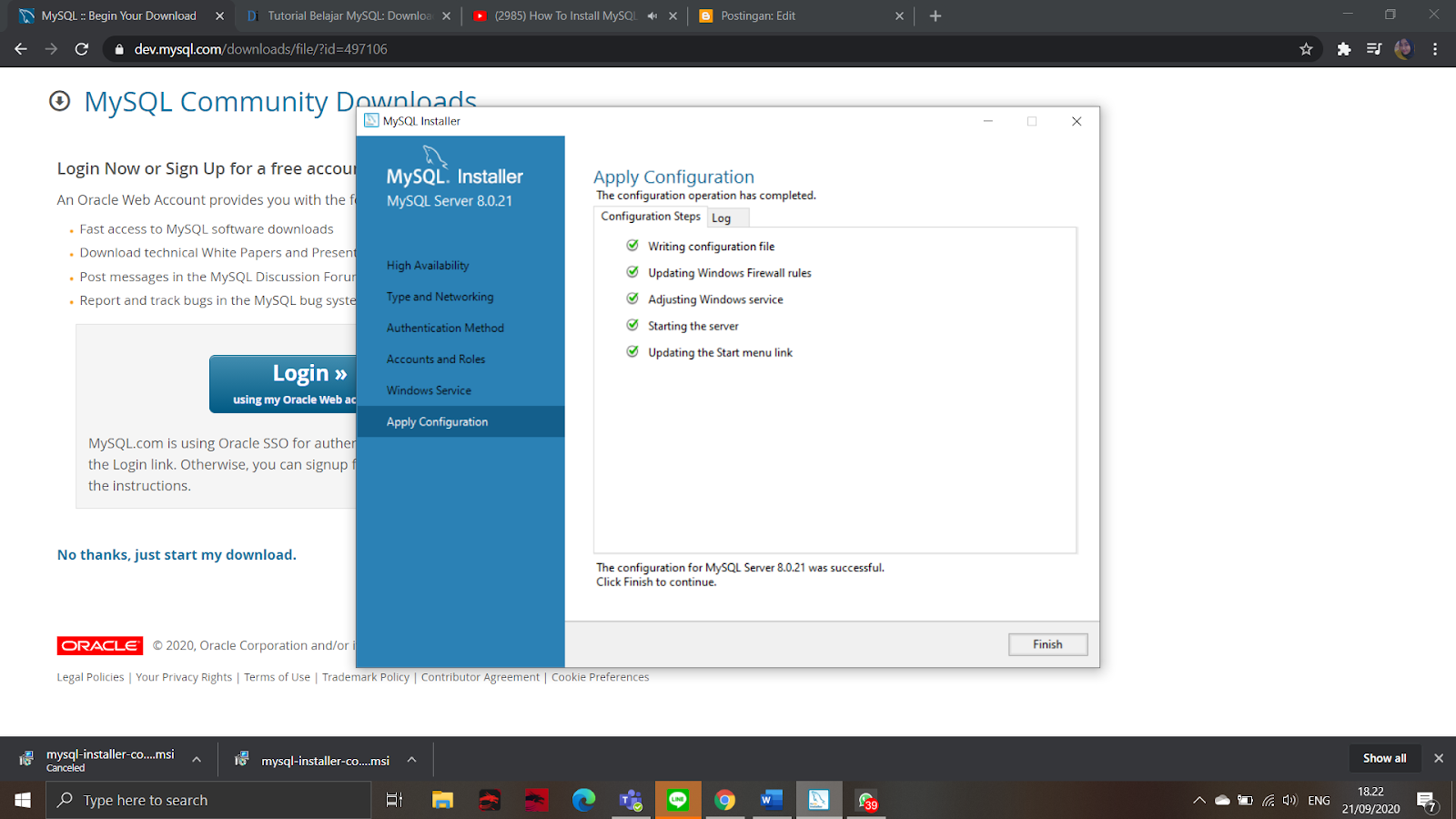
Task: Bookmark this page with the star icon
Action: tap(1306, 49)
